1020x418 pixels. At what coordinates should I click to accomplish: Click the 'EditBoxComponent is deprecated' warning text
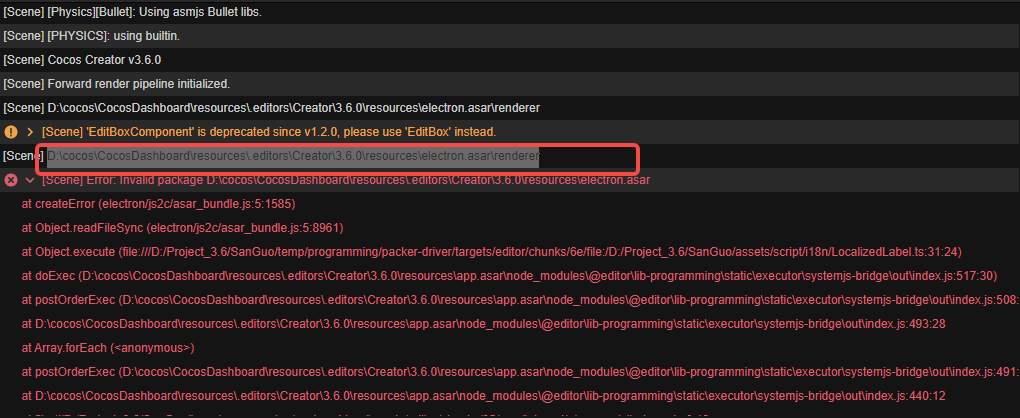[269, 132]
